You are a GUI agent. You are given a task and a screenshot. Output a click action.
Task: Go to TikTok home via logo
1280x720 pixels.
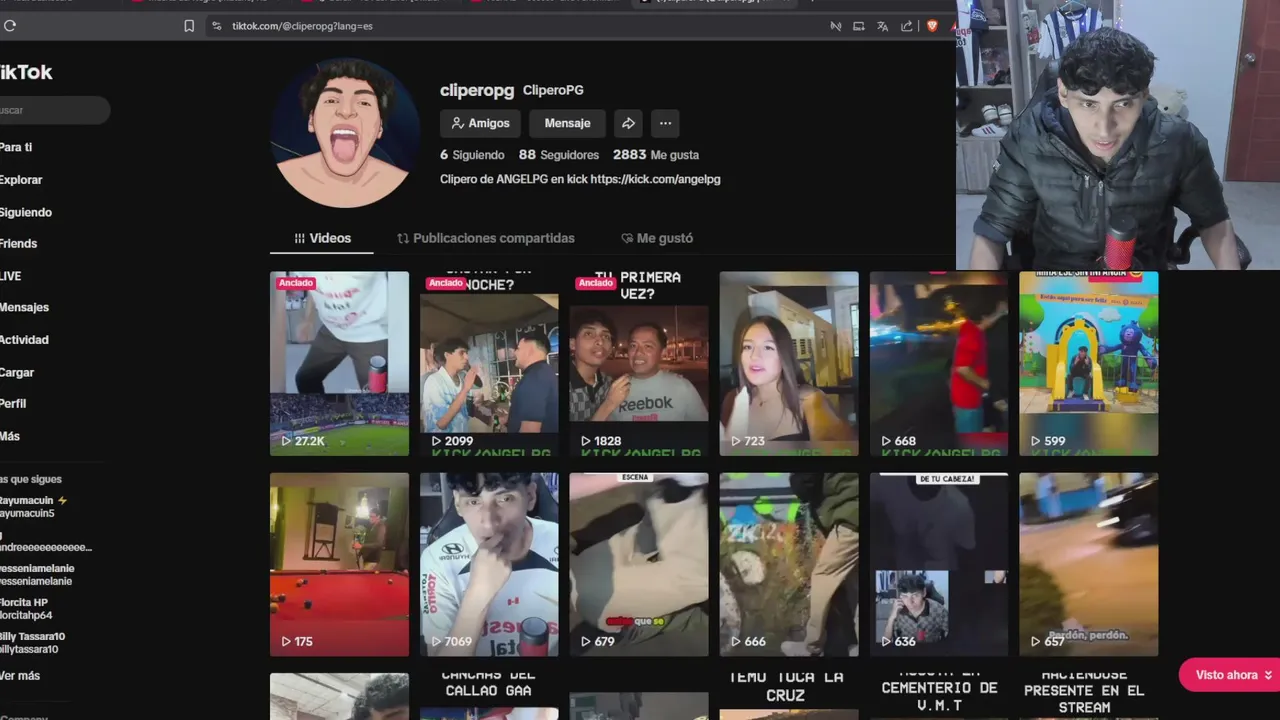click(25, 72)
